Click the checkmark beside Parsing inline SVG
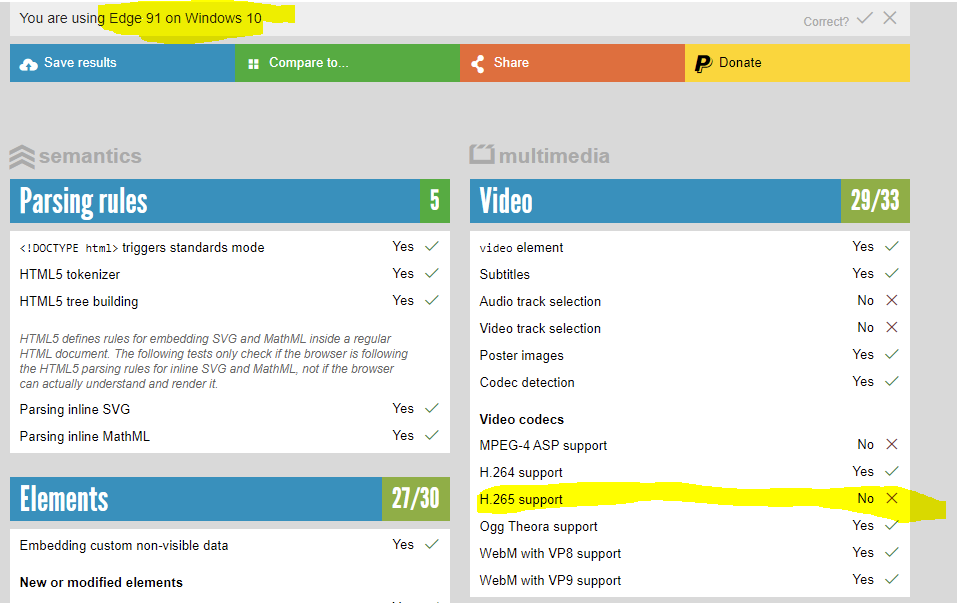The height and width of the screenshot is (603, 957). [x=432, y=408]
